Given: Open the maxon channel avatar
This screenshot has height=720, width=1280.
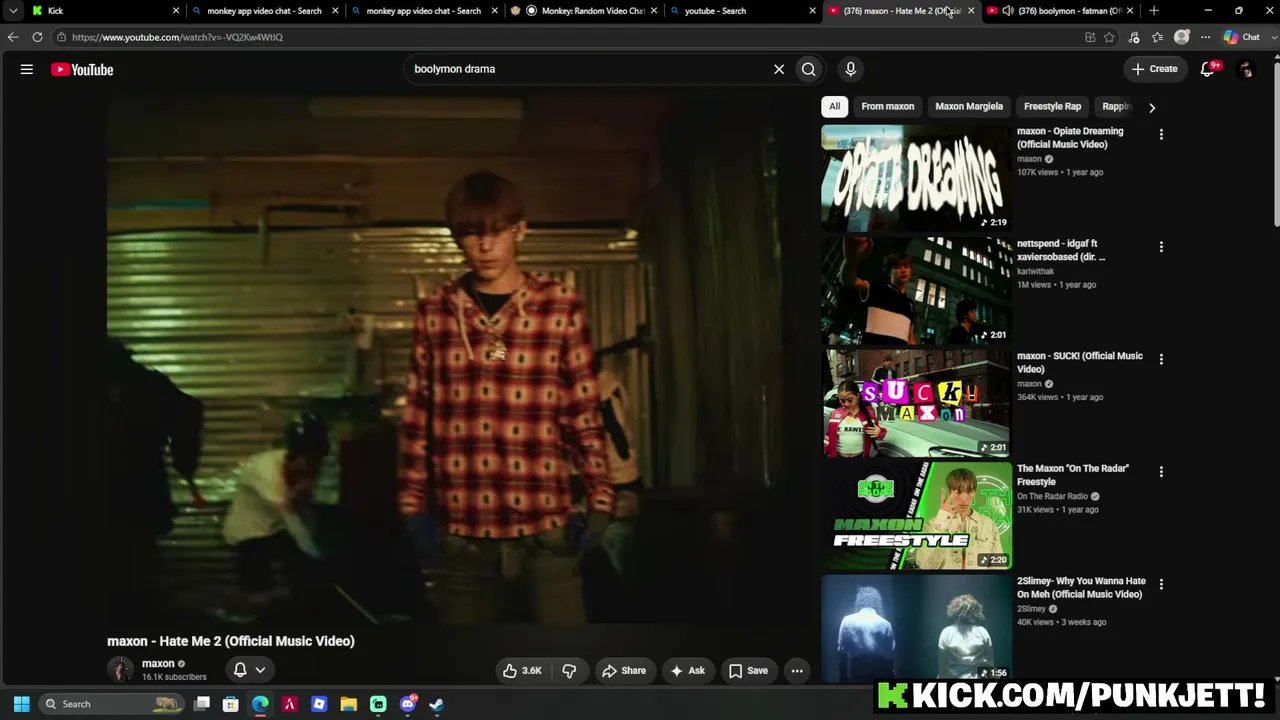Looking at the screenshot, I should [120, 670].
